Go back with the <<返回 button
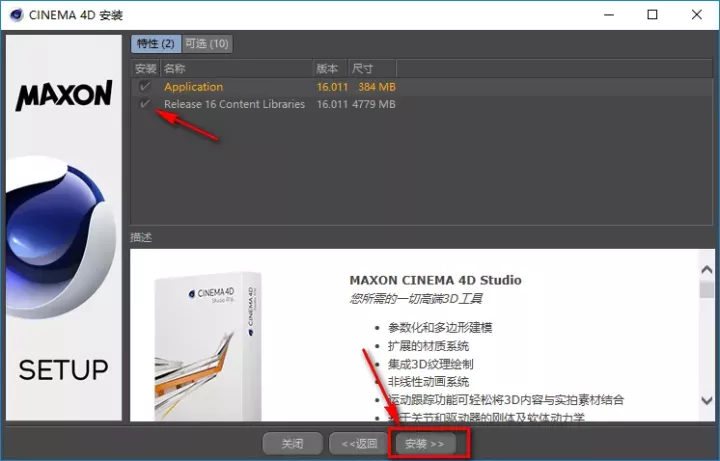The image size is (720, 461). point(359,443)
